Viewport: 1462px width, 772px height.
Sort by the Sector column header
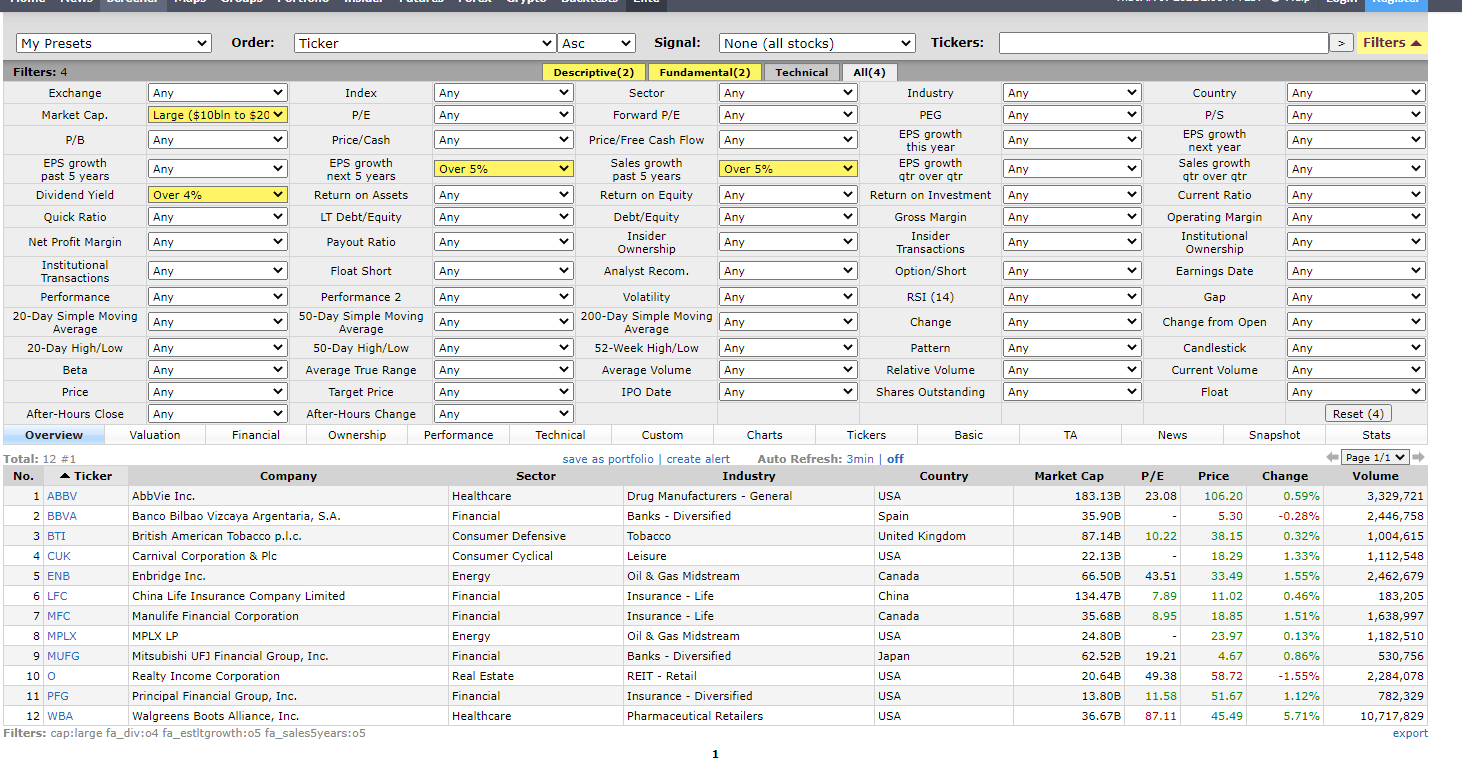click(x=536, y=476)
